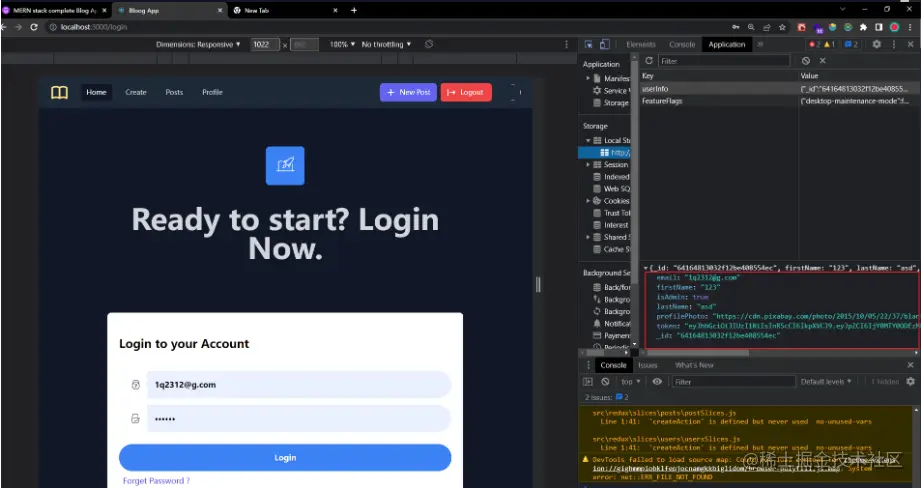Select the userInfo key row
The height and width of the screenshot is (488, 921).
[780, 89]
